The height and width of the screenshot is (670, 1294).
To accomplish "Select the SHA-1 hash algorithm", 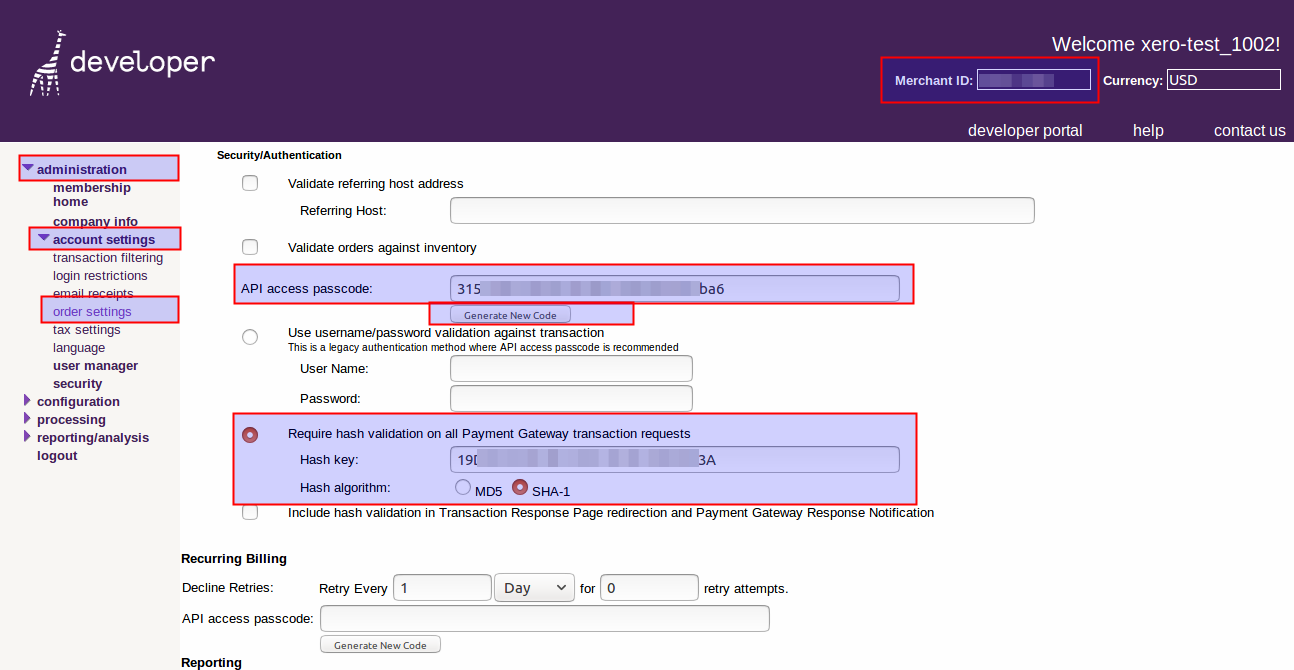I will coord(520,488).
